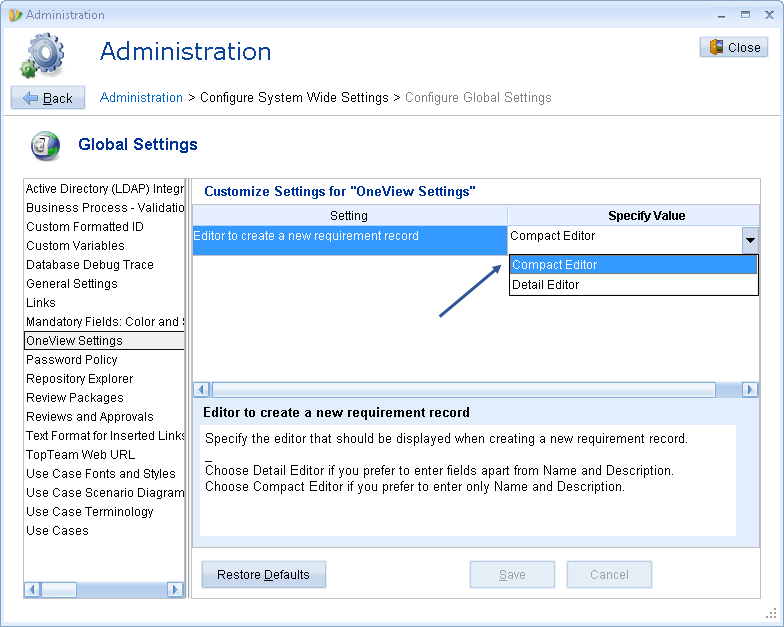The height and width of the screenshot is (627, 784).
Task: Click the Setting column header
Action: pyautogui.click(x=350, y=216)
